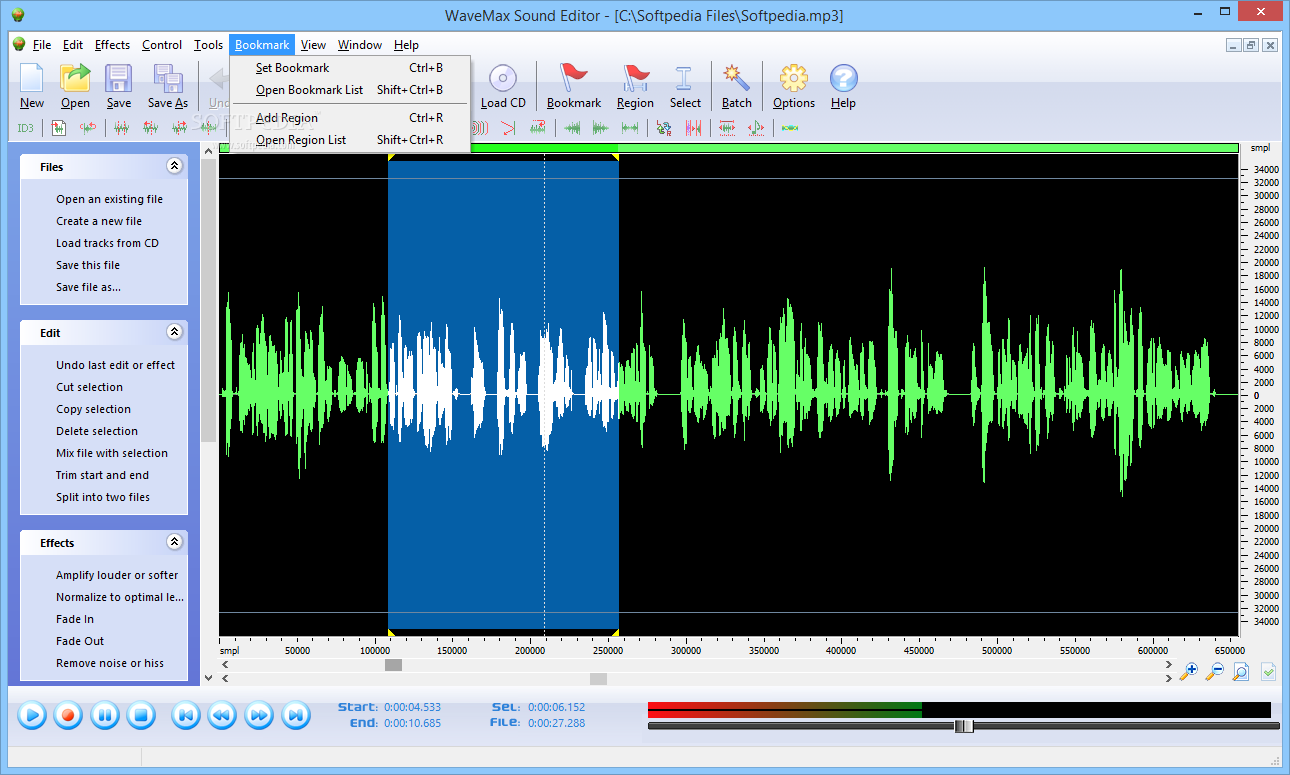Click the upper horizontal scrollbar left arrow

[x=226, y=665]
